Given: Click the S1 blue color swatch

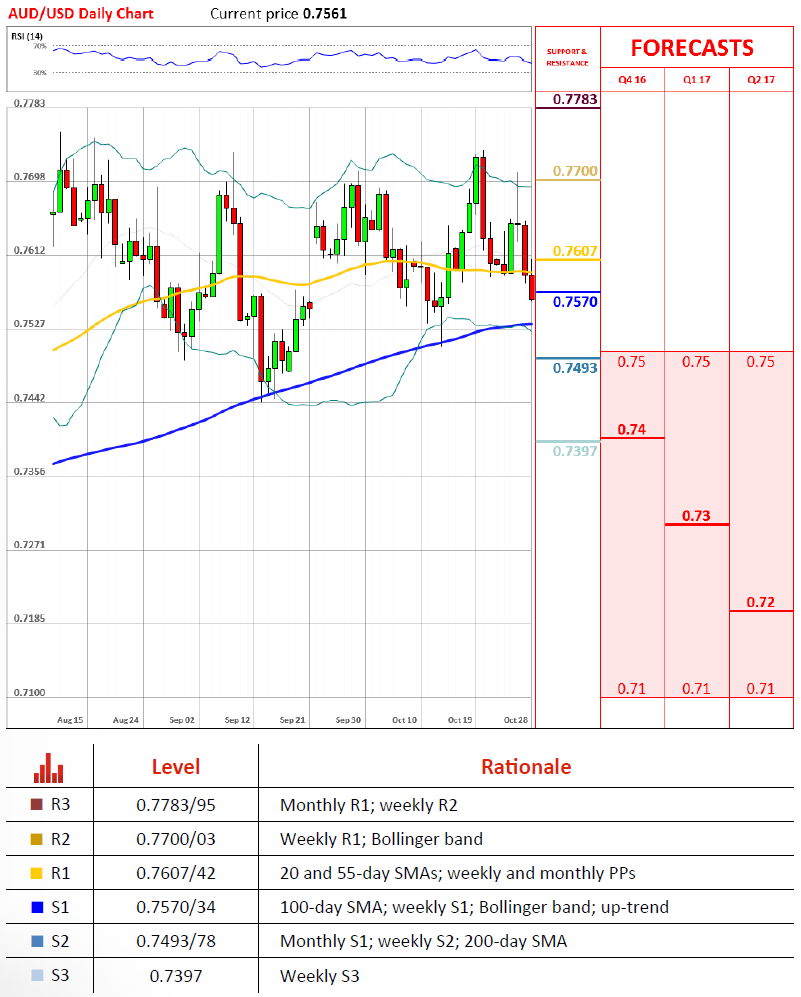Looking at the screenshot, I should coord(37,907).
